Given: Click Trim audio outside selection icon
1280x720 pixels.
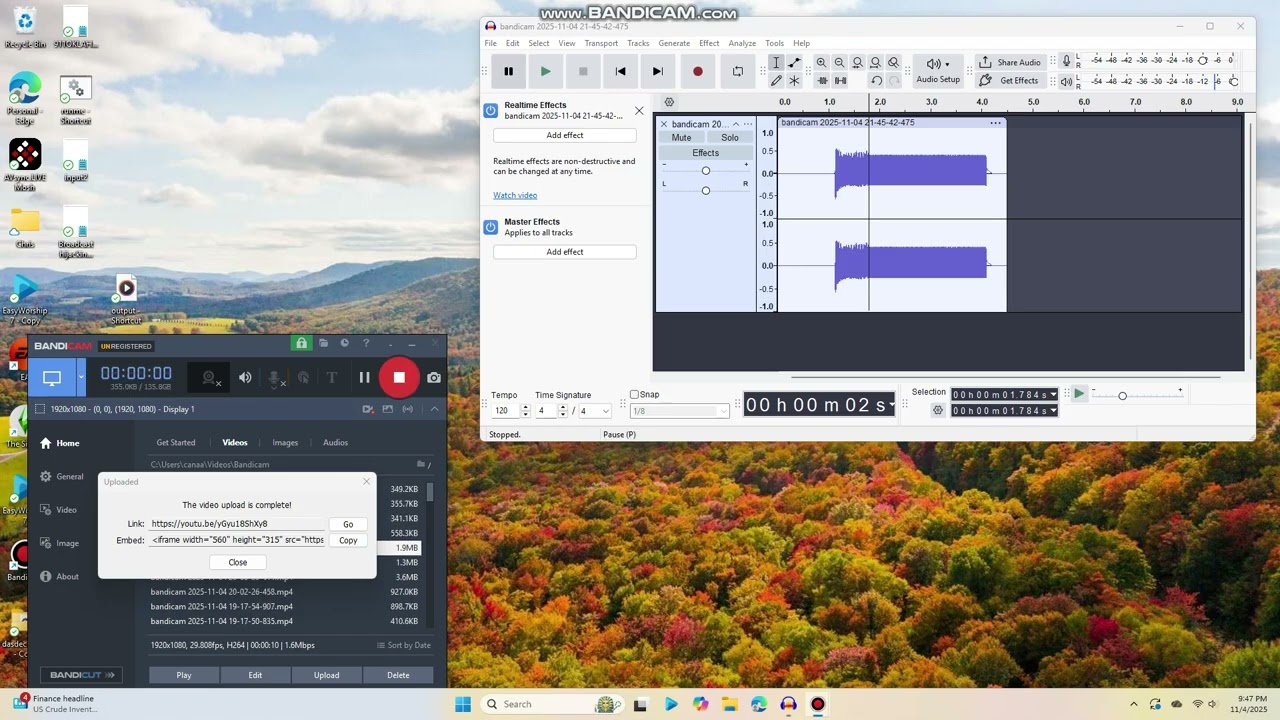Looking at the screenshot, I should click(x=821, y=80).
